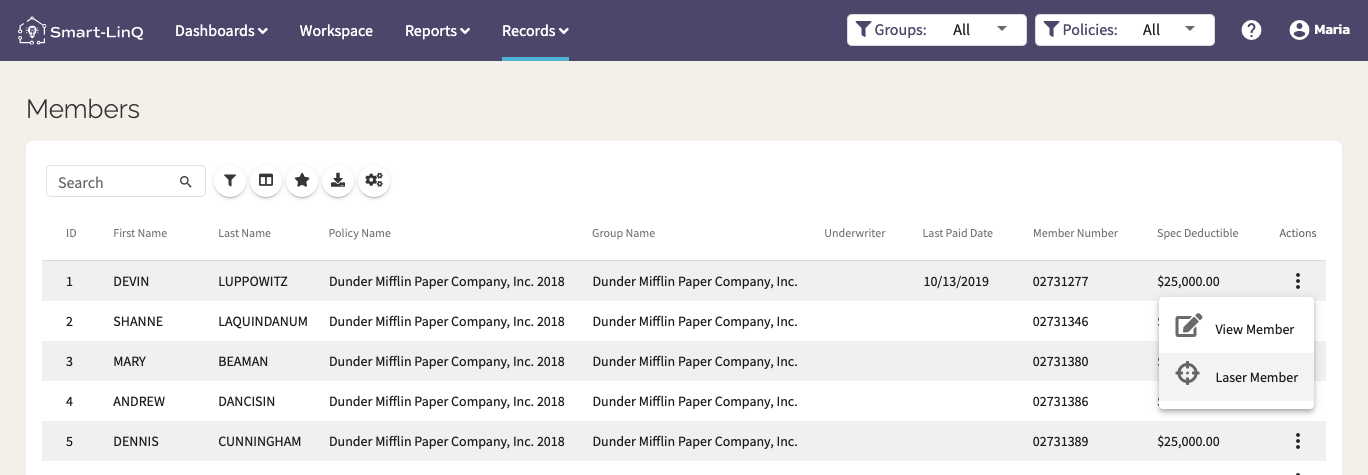Click last paid date 10/13/2019
The image size is (1368, 475).
pyautogui.click(x=956, y=281)
